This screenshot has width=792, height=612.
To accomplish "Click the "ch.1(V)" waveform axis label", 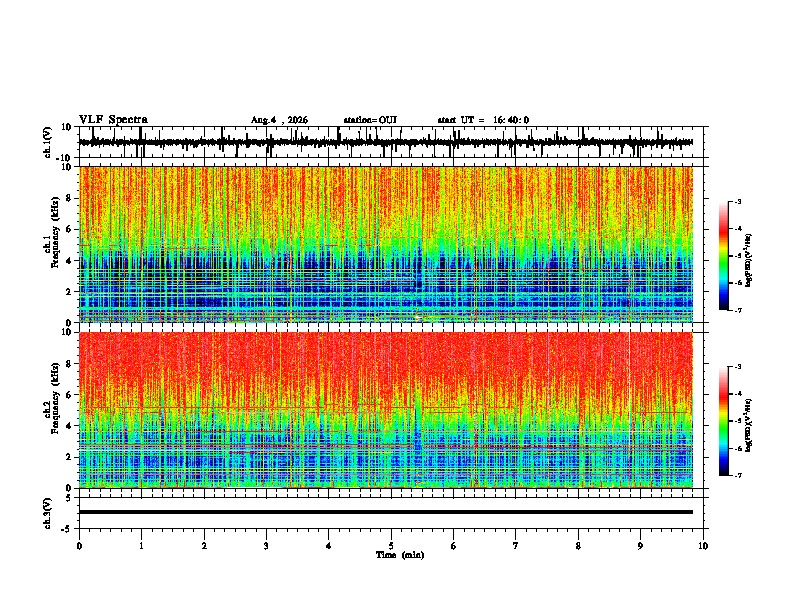I will click(x=48, y=142).
